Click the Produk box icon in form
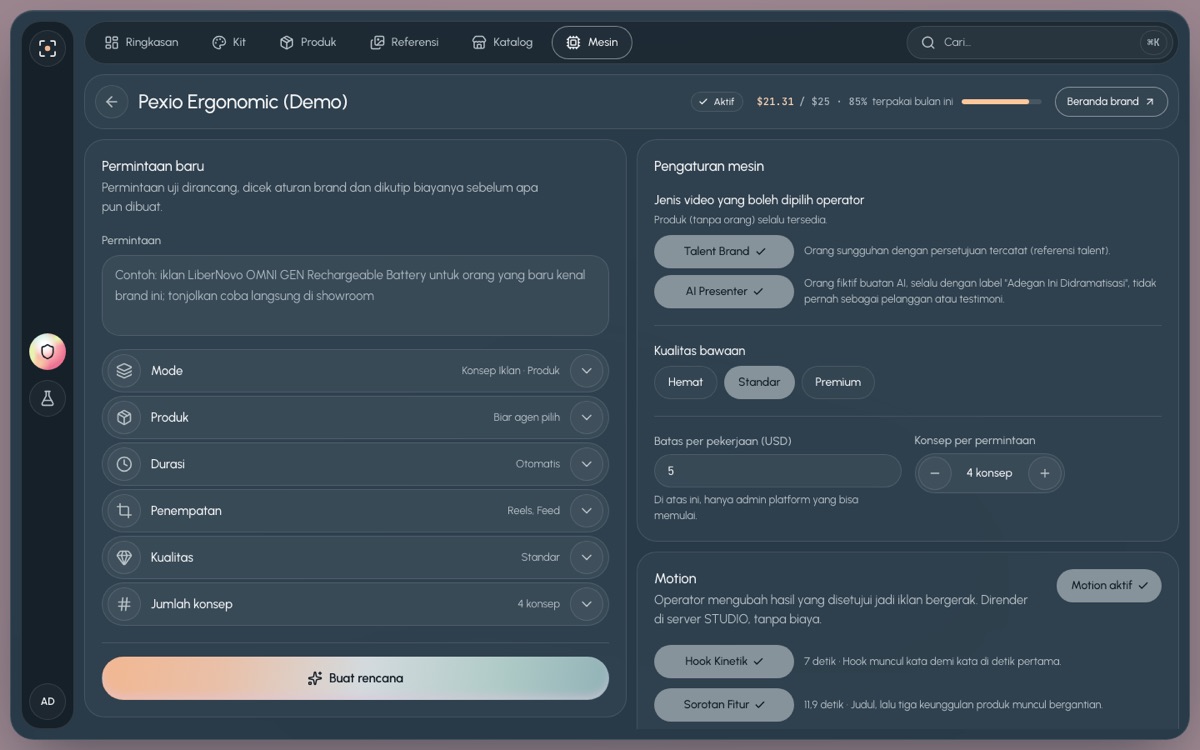1200x750 pixels. tap(124, 417)
